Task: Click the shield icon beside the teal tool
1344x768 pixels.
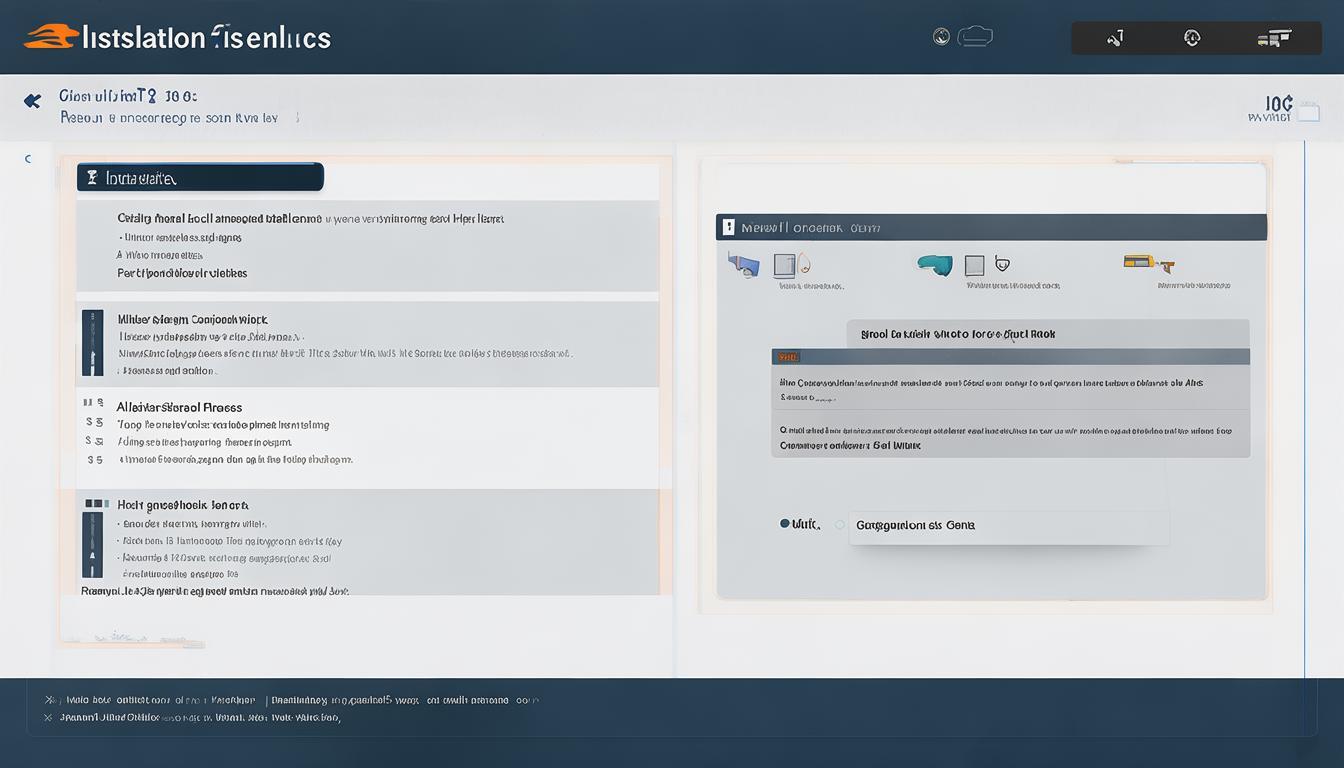Action: coord(1003,265)
